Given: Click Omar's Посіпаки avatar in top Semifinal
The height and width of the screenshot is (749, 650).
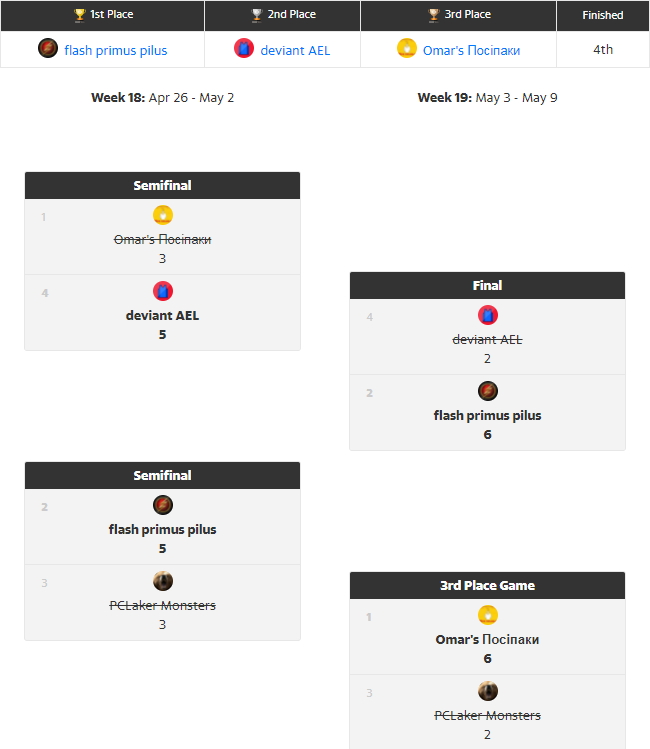Looking at the screenshot, I should pos(163,215).
